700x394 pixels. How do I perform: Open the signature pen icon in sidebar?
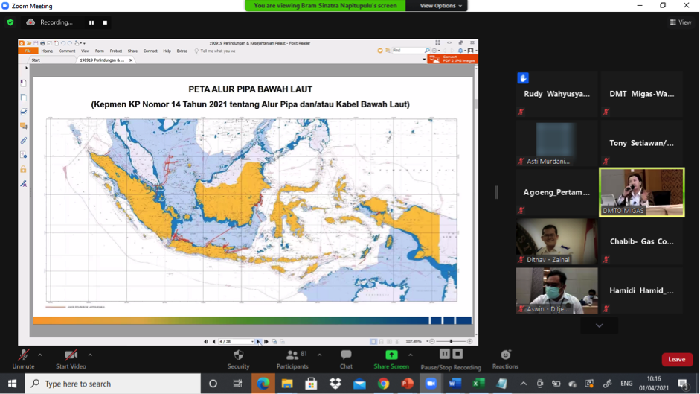click(x=24, y=183)
